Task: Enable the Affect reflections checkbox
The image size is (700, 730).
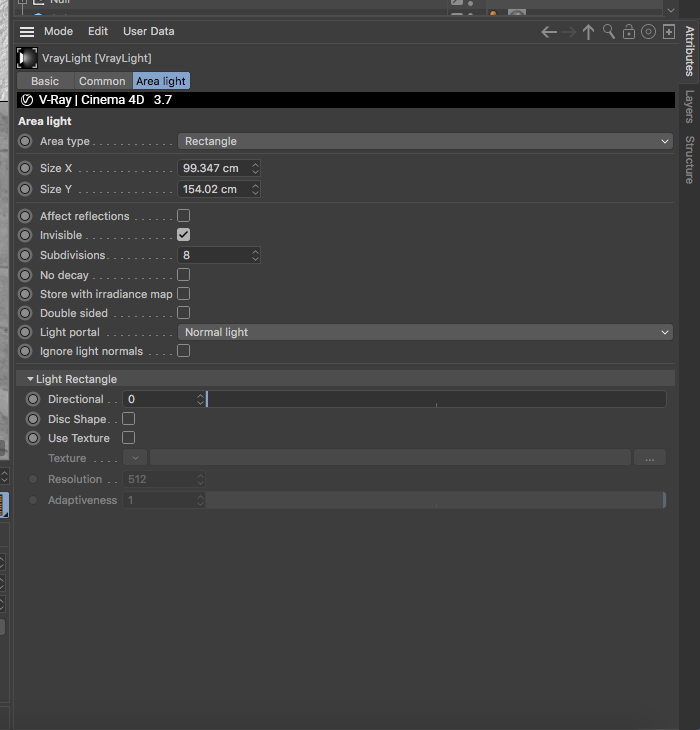Action: point(184,216)
